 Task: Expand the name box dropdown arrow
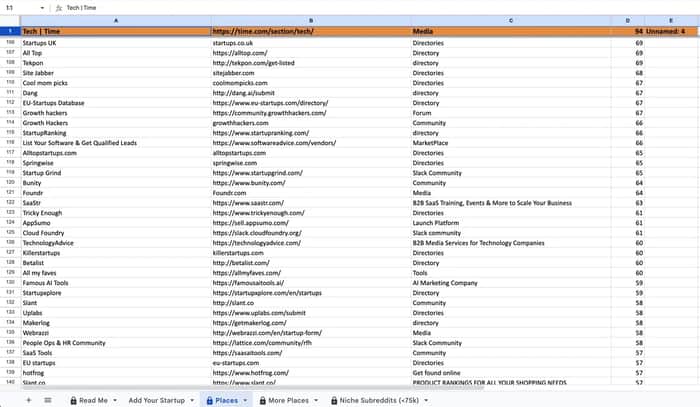coord(42,8)
